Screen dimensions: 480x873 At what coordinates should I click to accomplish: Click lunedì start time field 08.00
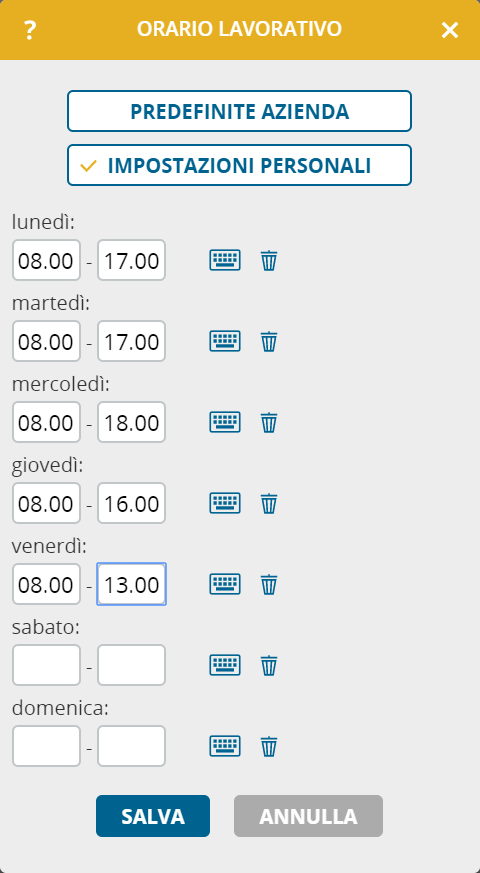(x=46, y=260)
